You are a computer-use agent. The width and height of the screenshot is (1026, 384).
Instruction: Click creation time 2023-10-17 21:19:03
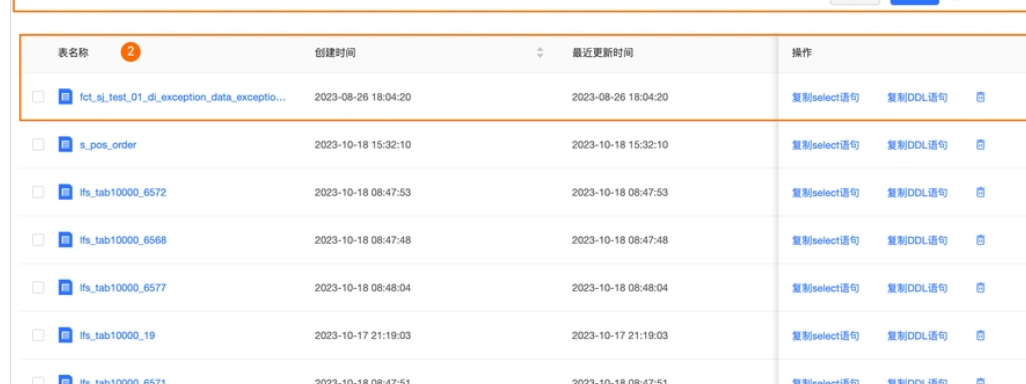coord(363,335)
